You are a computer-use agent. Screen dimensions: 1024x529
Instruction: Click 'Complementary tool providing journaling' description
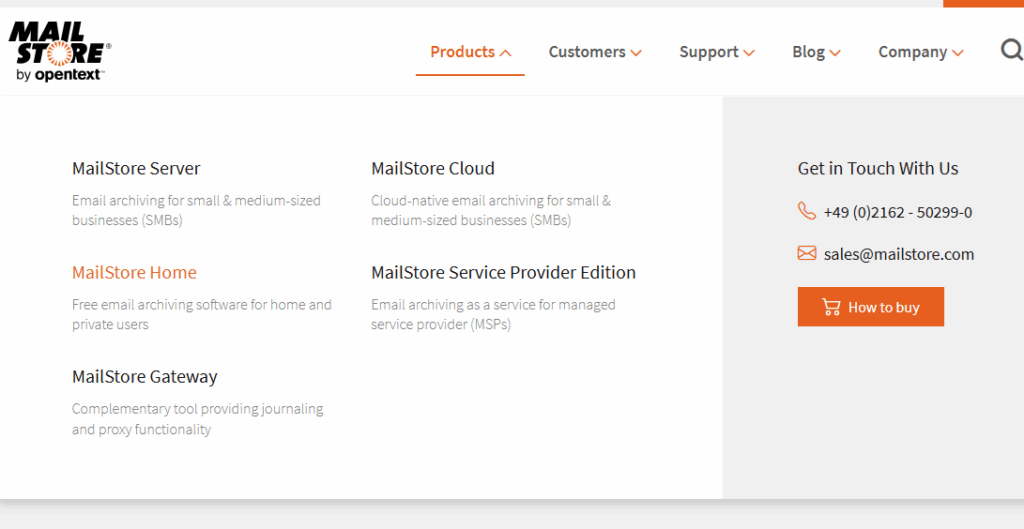click(x=197, y=419)
